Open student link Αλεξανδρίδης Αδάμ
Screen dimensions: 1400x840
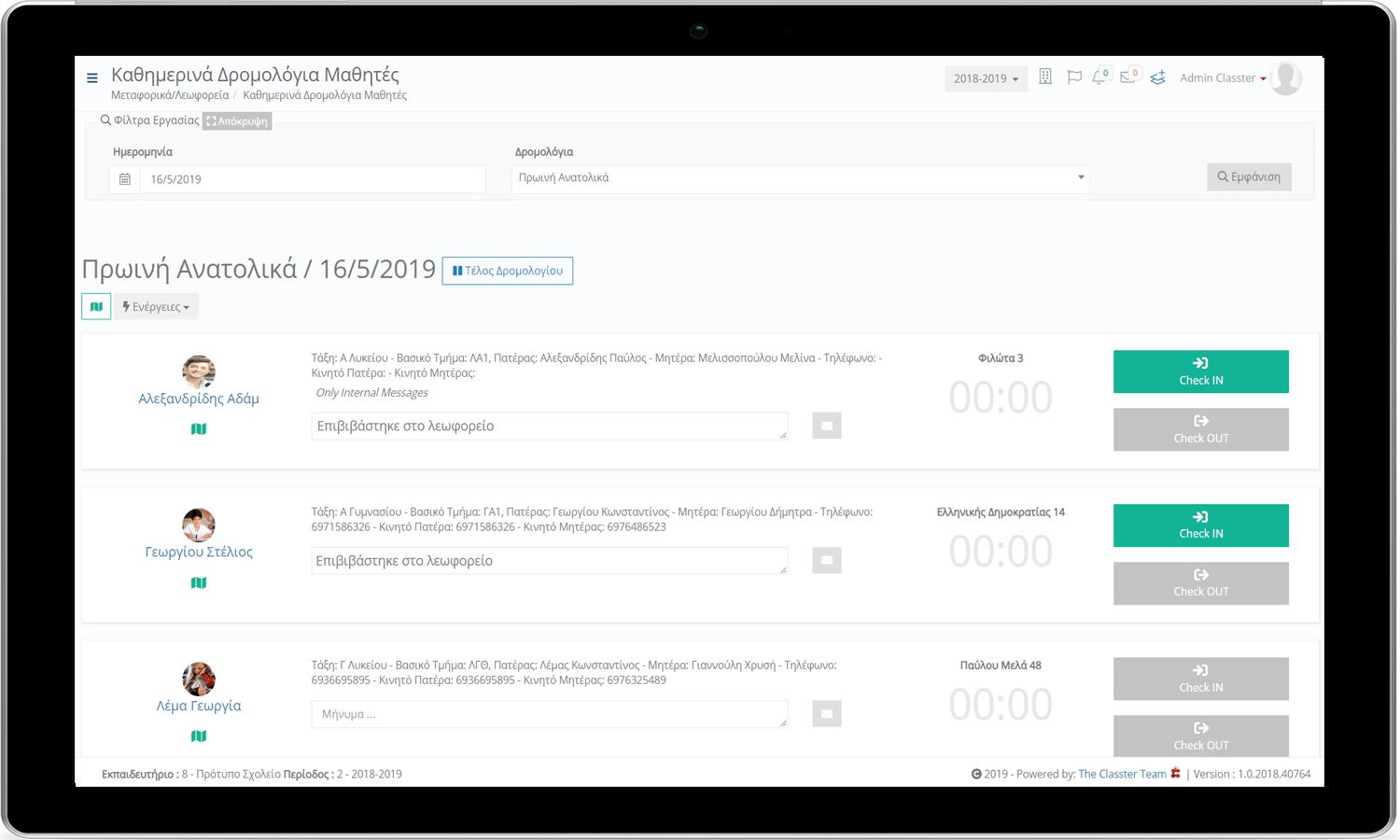199,399
